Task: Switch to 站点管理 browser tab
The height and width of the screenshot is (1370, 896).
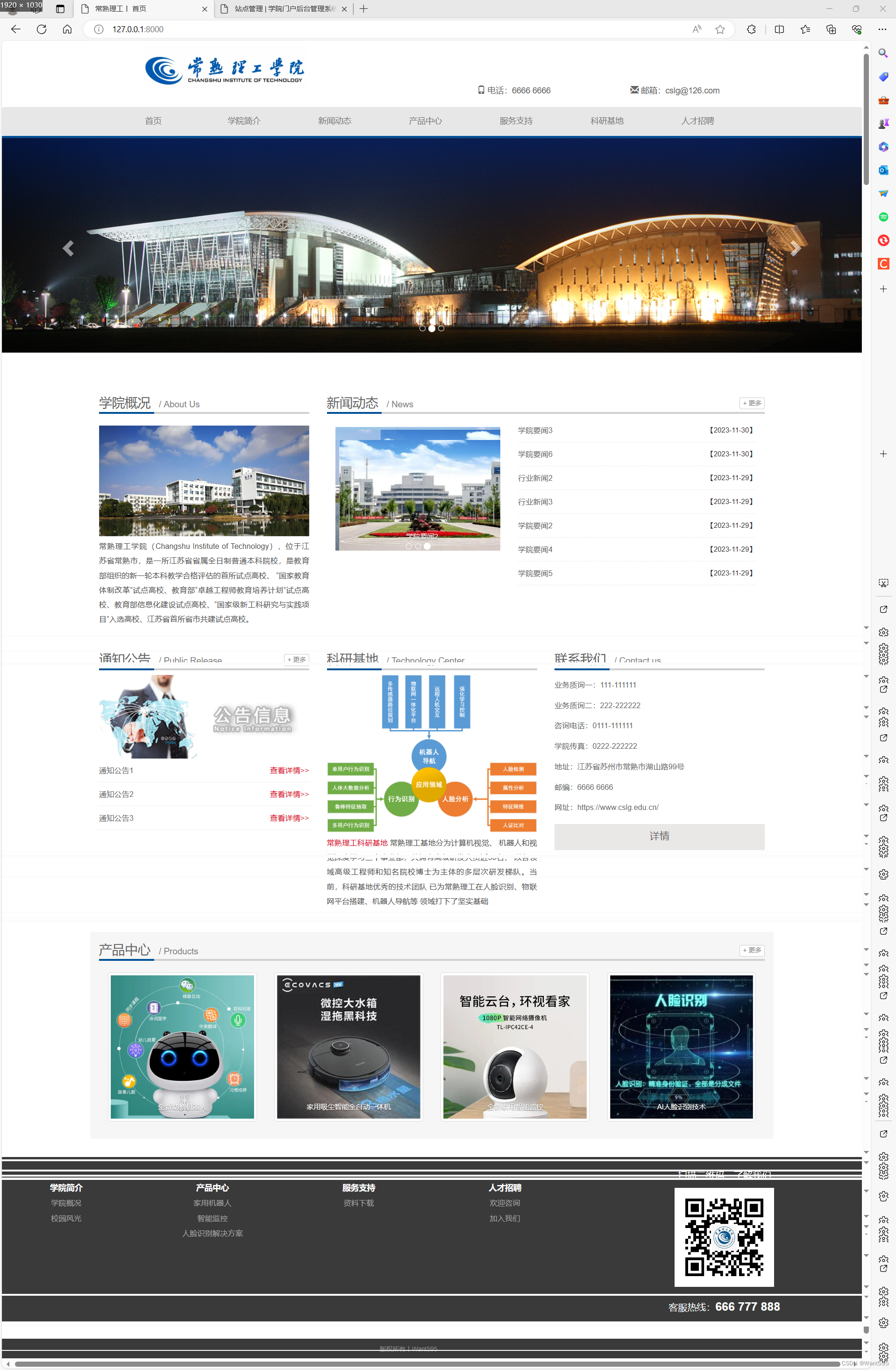Action: (284, 8)
